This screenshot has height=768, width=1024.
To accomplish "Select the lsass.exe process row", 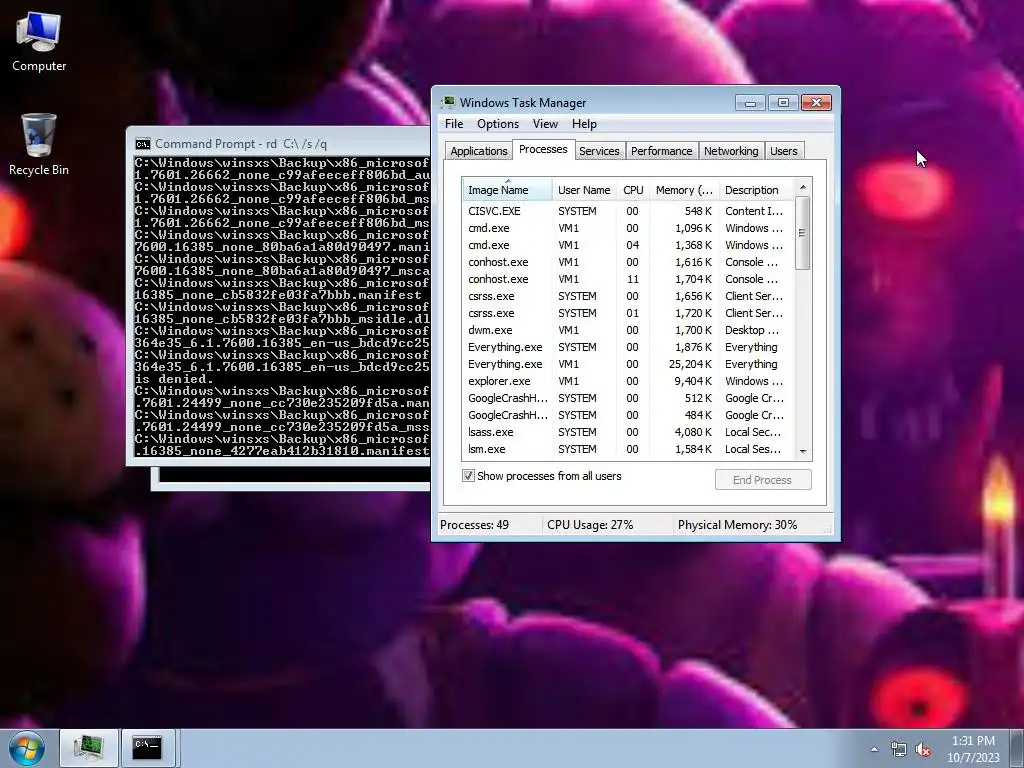I will point(628,432).
